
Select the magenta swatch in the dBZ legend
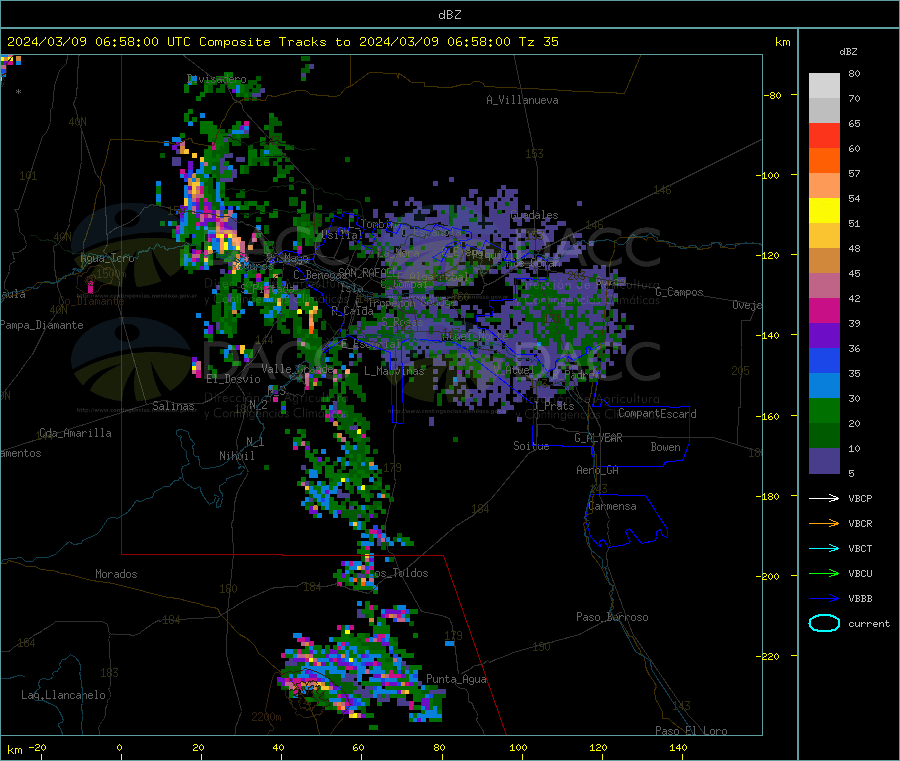point(824,310)
